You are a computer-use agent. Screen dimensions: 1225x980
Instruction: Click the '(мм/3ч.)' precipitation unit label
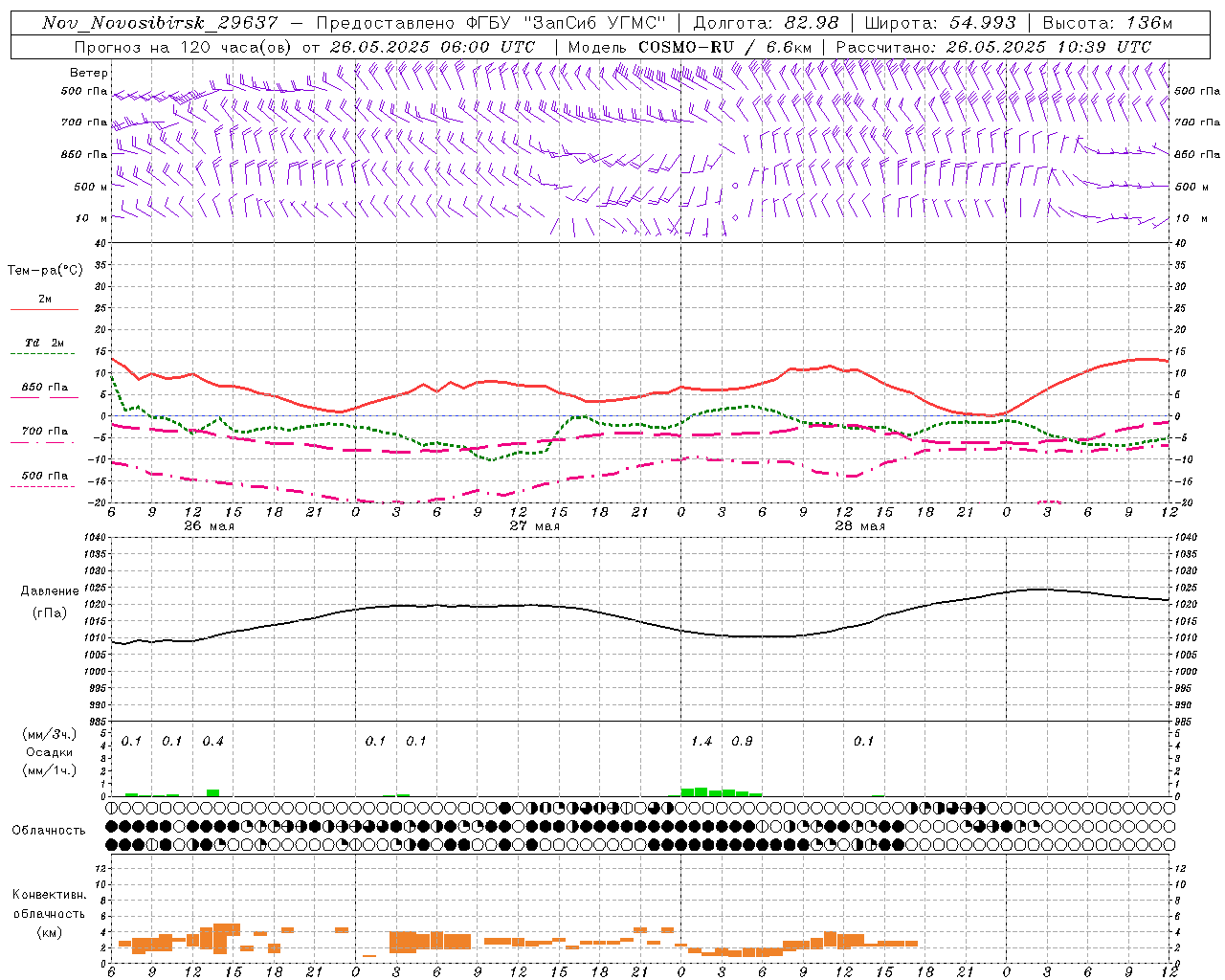point(49,735)
